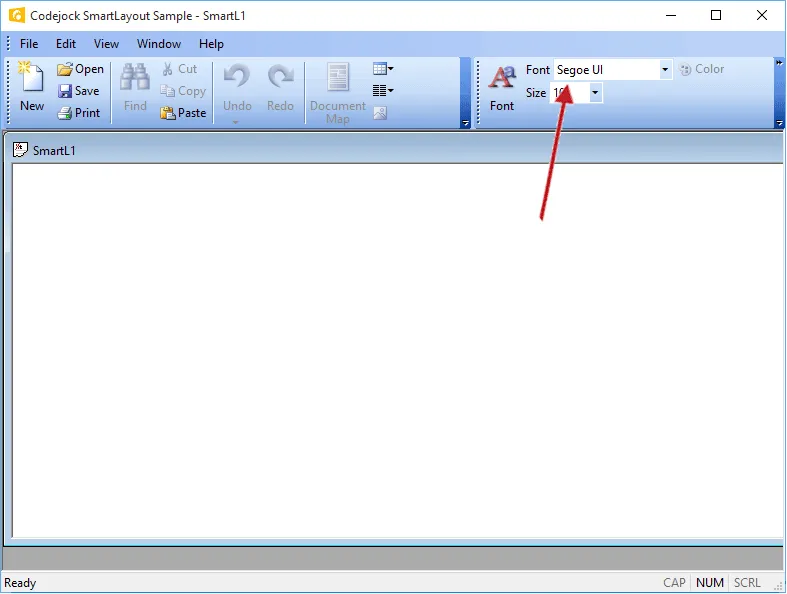The width and height of the screenshot is (787, 594).
Task: Open a file with Open button
Action: click(80, 69)
